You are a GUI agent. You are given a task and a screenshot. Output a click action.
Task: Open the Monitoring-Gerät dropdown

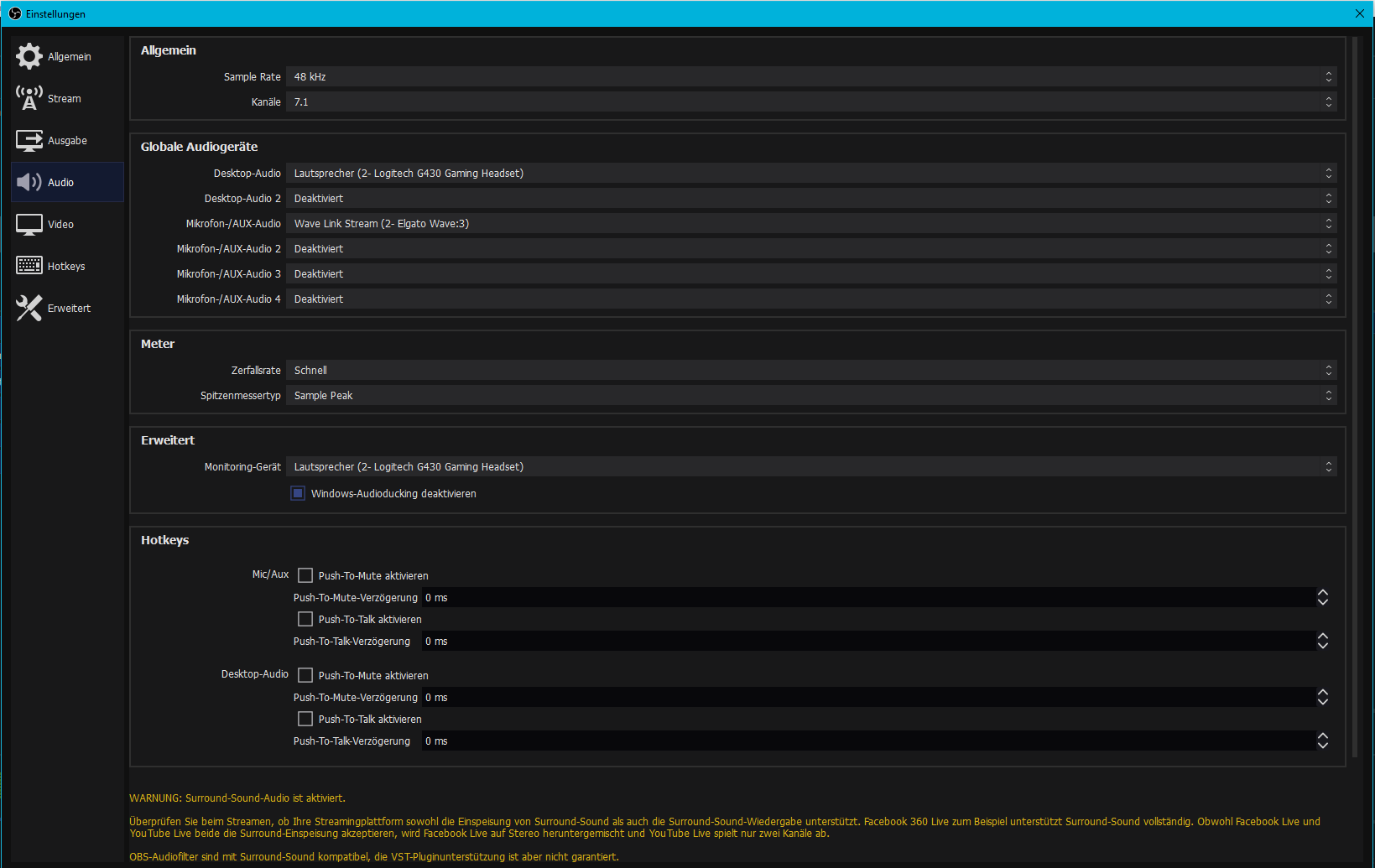click(x=811, y=466)
